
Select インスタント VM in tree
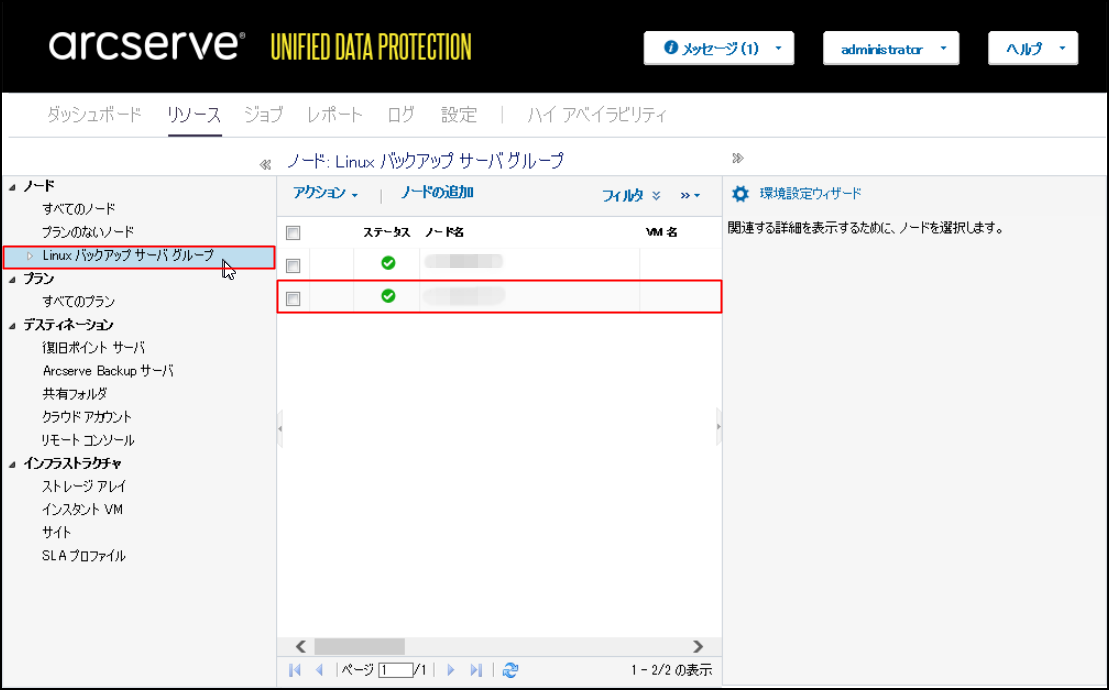click(82, 510)
